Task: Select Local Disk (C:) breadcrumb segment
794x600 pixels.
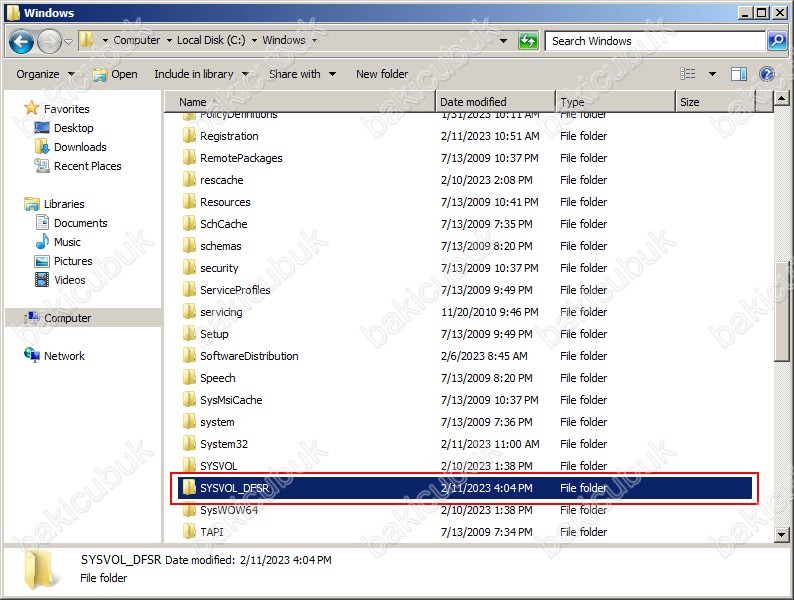Action: click(x=211, y=40)
